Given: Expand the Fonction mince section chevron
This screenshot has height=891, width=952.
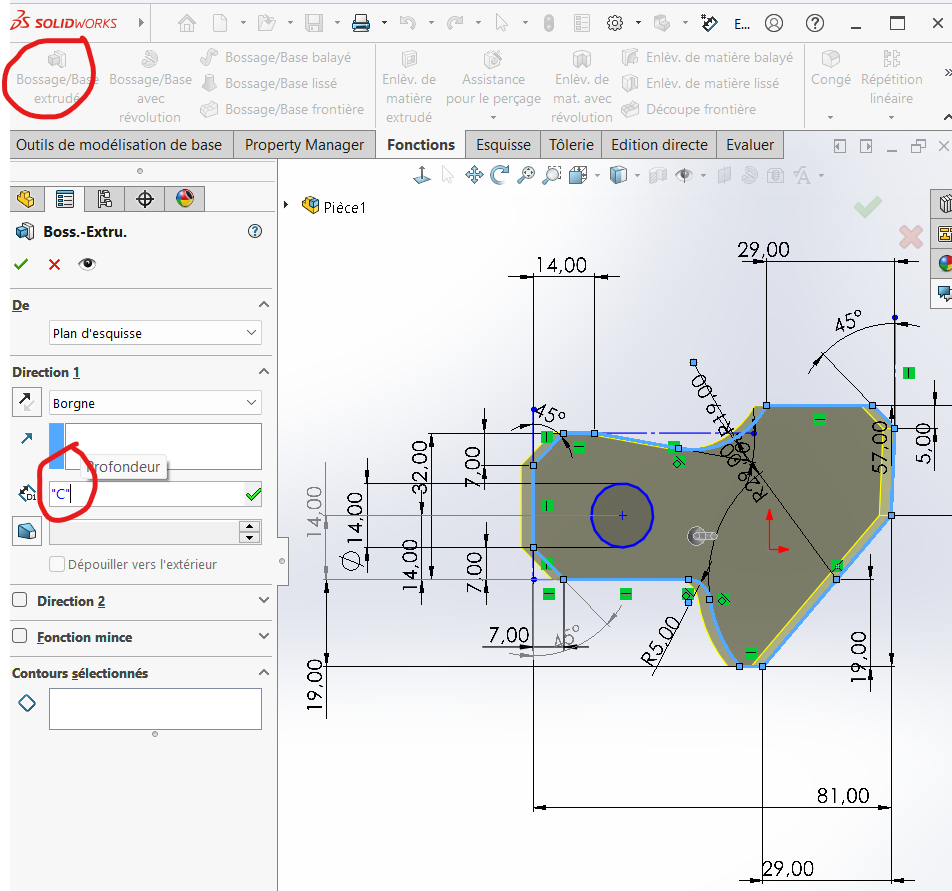Looking at the screenshot, I should 264,636.
